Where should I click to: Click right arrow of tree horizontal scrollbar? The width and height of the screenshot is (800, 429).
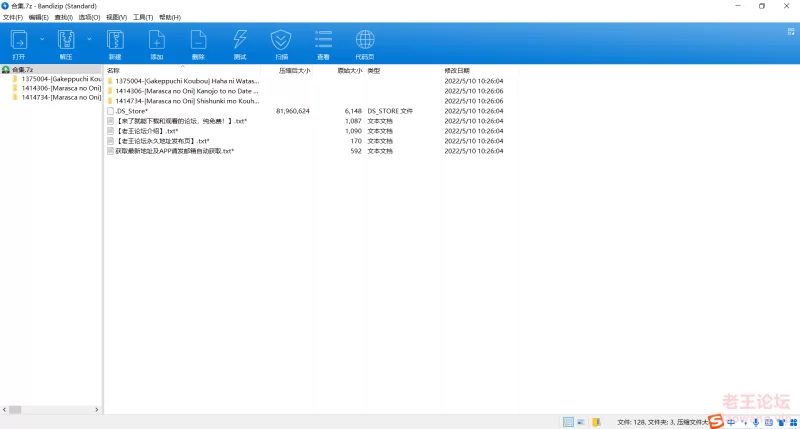[96, 410]
